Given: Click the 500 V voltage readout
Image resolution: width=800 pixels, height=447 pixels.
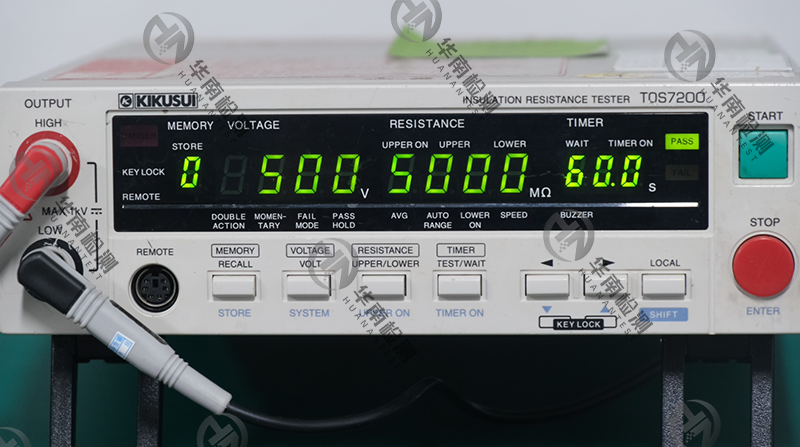Looking at the screenshot, I should tap(311, 174).
